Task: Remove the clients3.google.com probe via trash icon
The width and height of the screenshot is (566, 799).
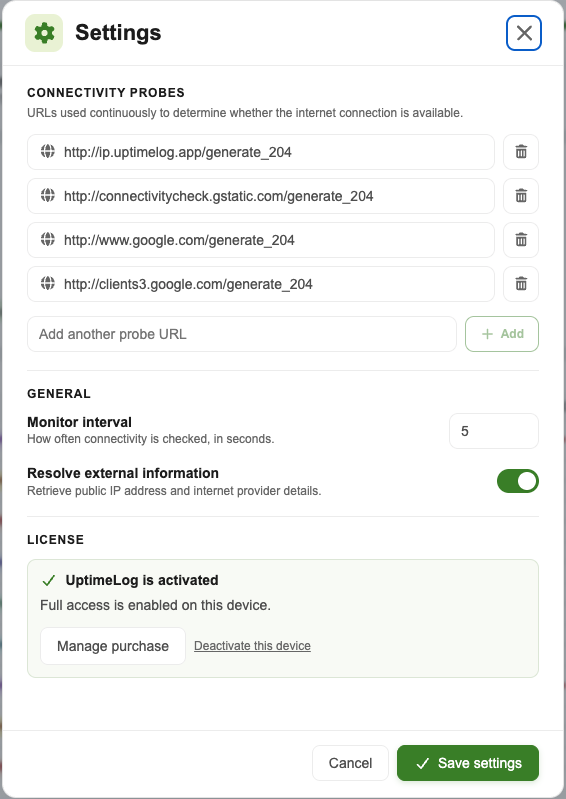Action: tap(521, 284)
